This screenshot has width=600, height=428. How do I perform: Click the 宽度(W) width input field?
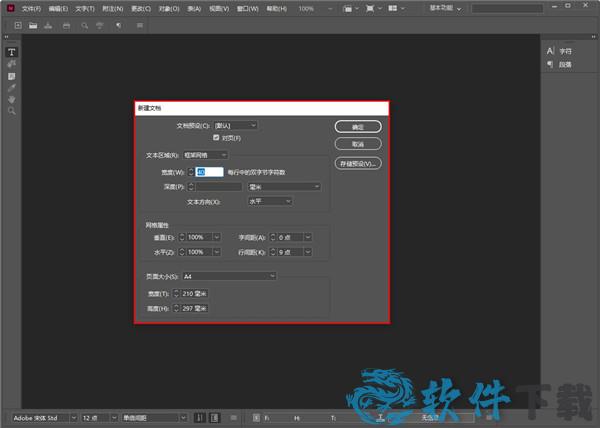[x=209, y=172]
